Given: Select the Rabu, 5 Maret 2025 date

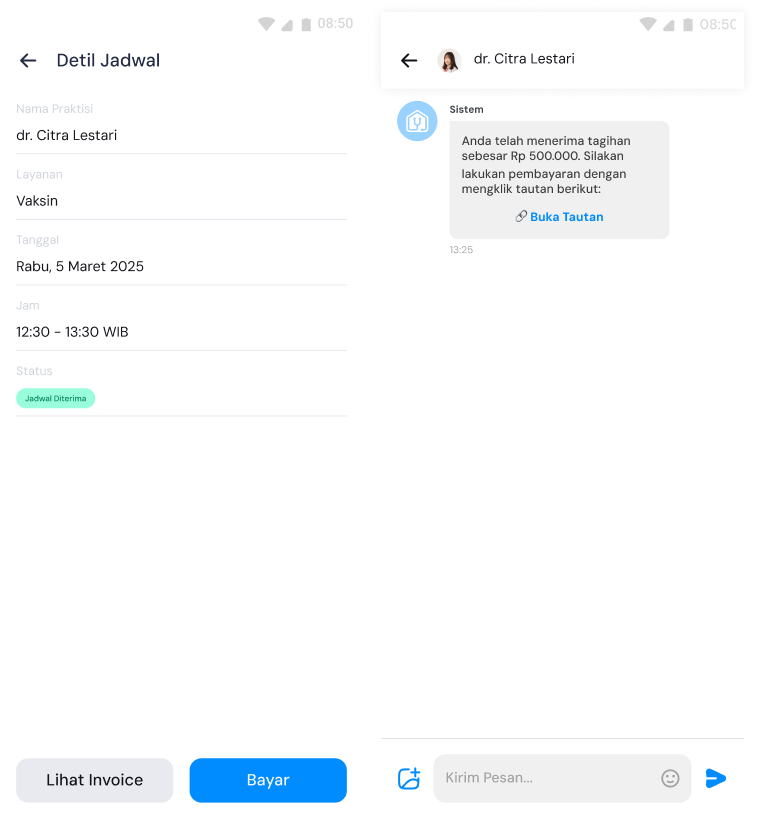Looking at the screenshot, I should 80,266.
